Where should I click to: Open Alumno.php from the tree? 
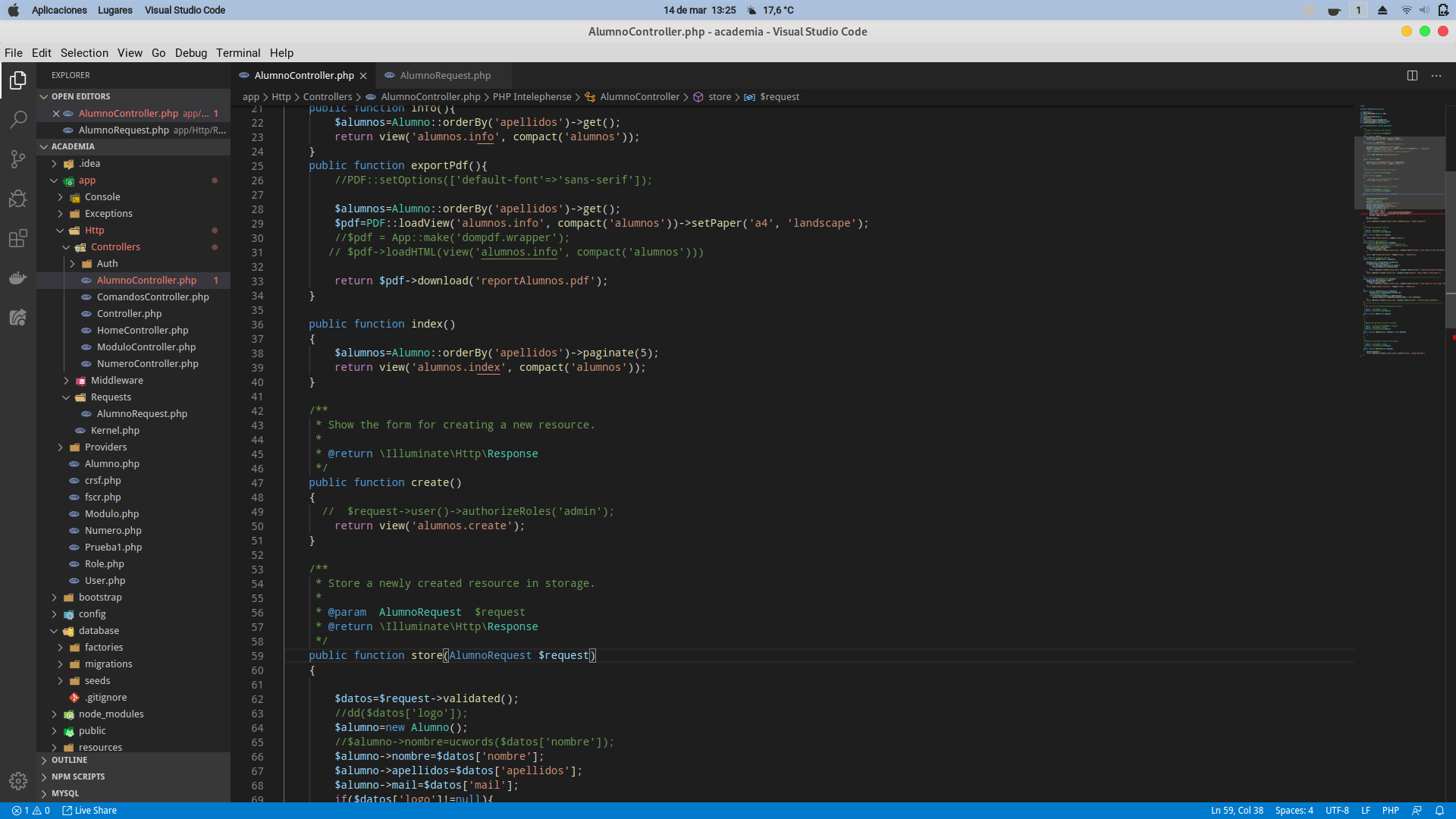(111, 464)
